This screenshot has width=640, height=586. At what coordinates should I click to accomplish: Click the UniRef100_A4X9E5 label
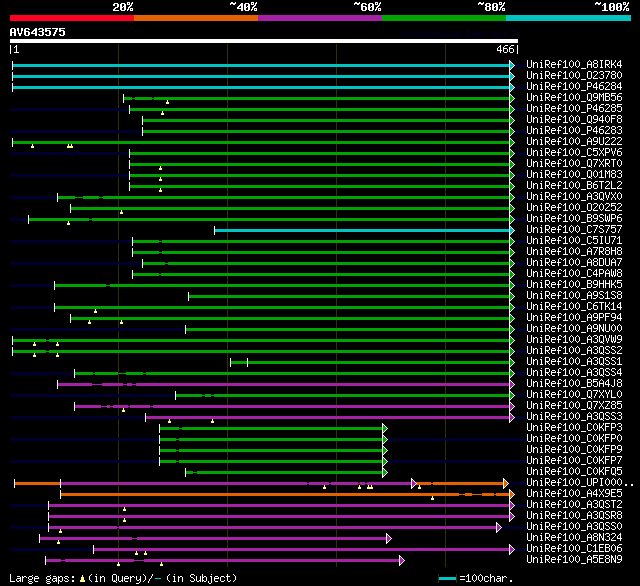(x=574, y=494)
